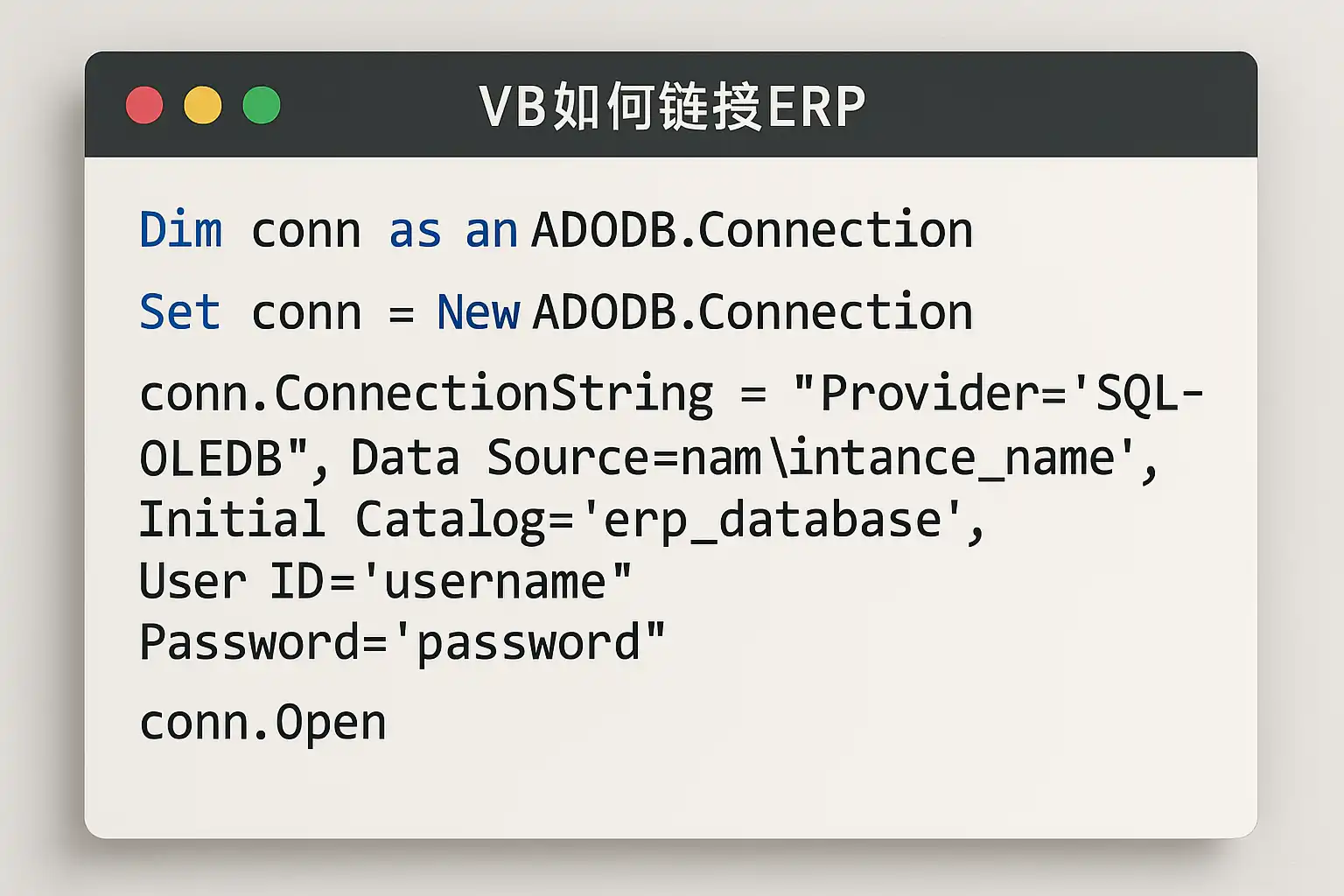This screenshot has height=896, width=1344.
Task: Click ADODB.Connection on the Set line
Action: tap(752, 312)
